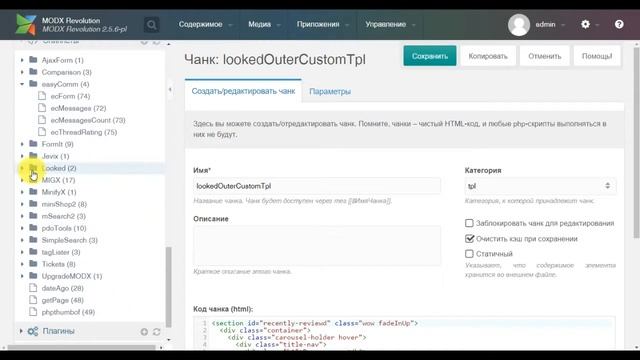Click the tree panel vertical scrollbar
This screenshot has height=360, width=640.
point(168,287)
